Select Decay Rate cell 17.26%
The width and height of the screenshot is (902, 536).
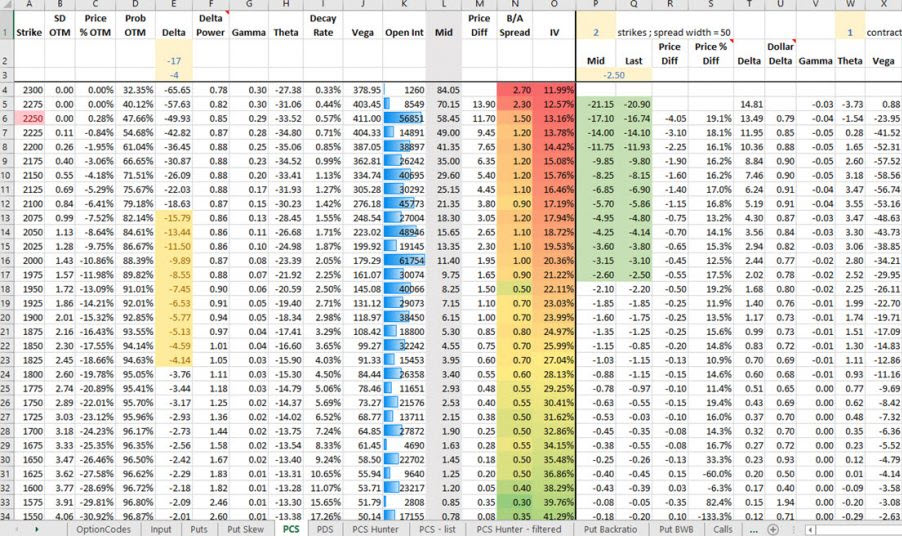[x=323, y=516]
